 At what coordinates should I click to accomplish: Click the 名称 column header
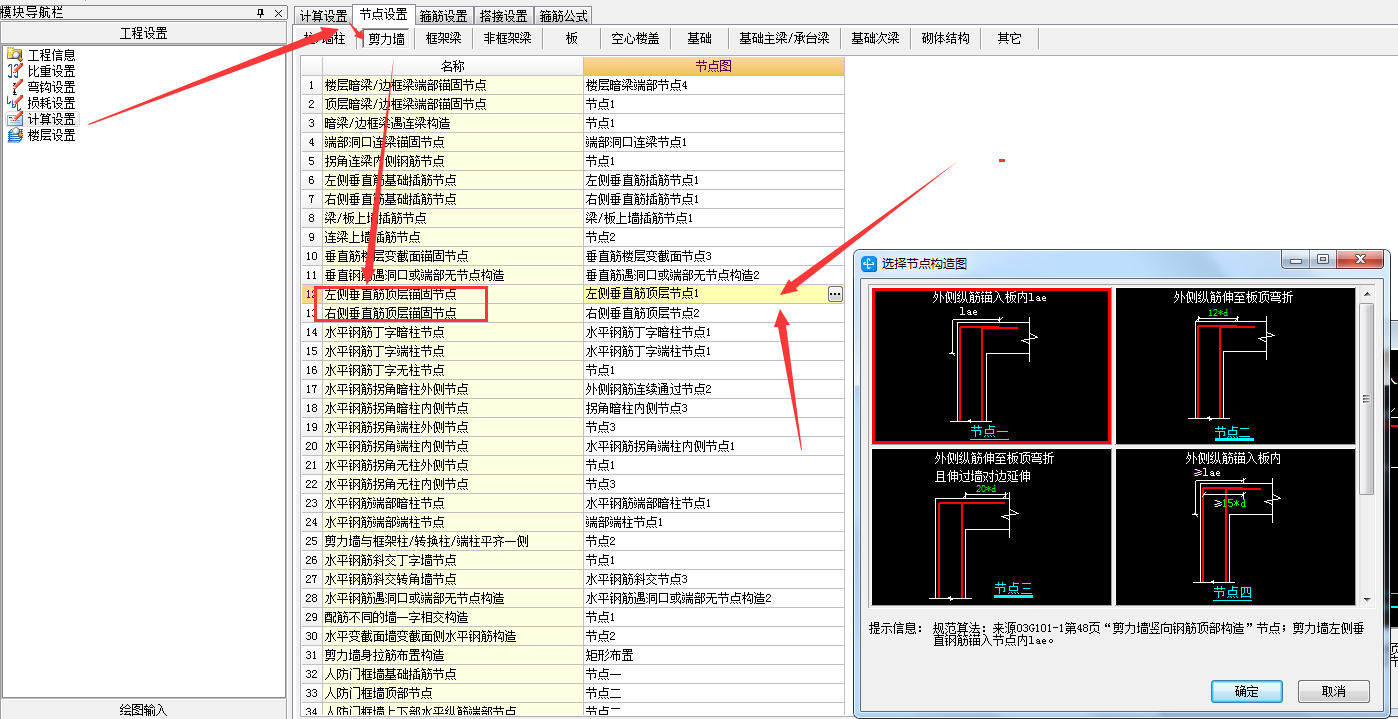(452, 66)
